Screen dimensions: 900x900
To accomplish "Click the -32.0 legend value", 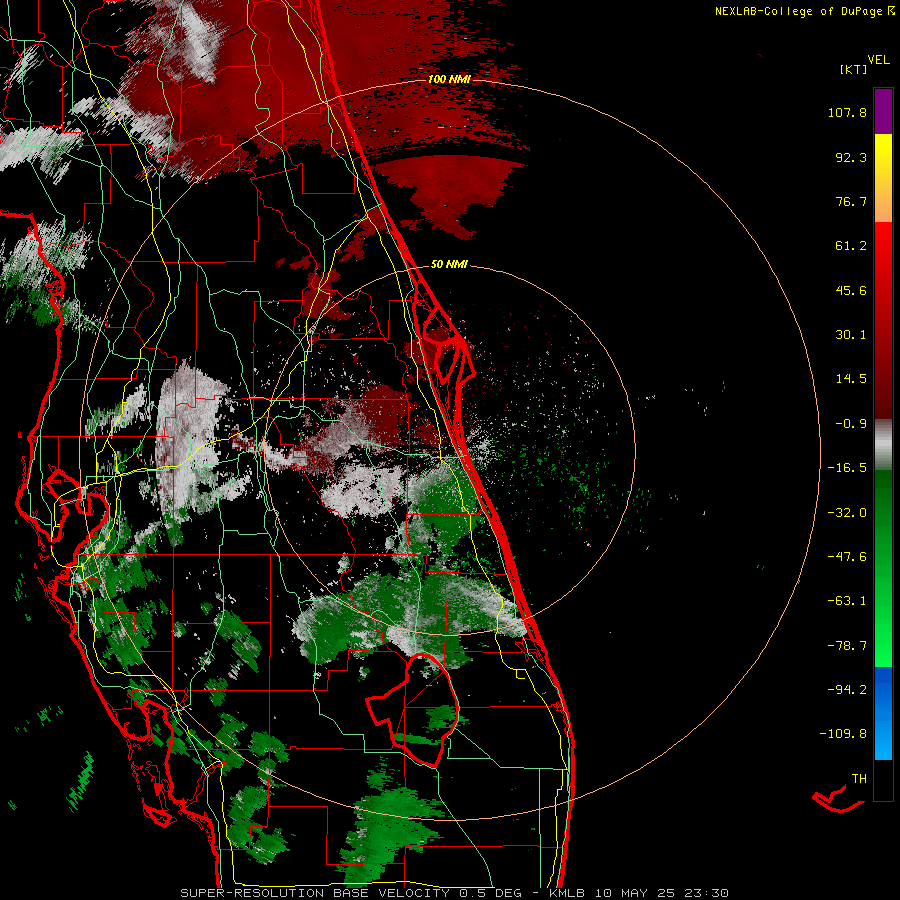I will click(847, 513).
